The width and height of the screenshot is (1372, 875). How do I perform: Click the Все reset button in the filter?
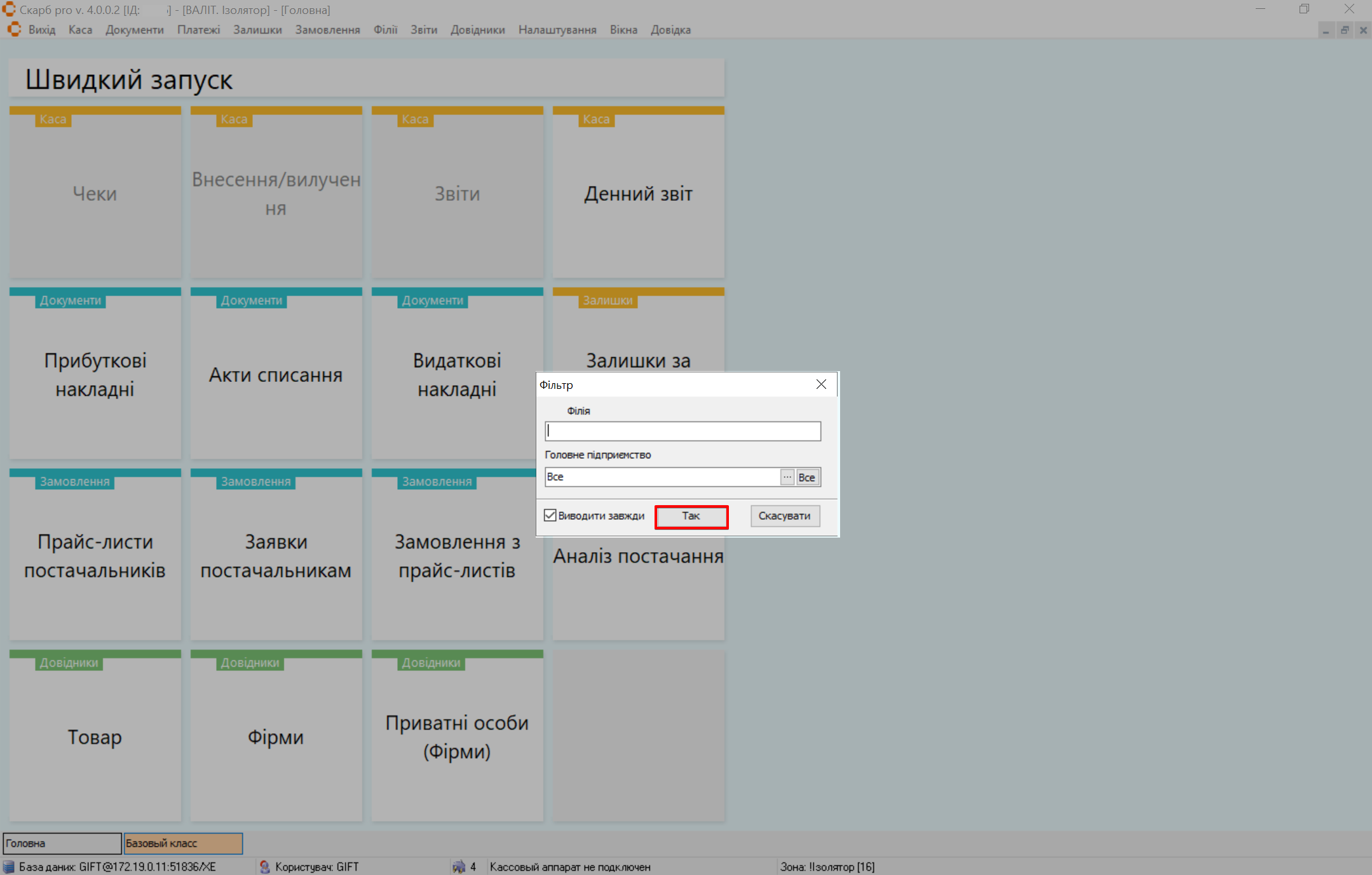[x=807, y=477]
